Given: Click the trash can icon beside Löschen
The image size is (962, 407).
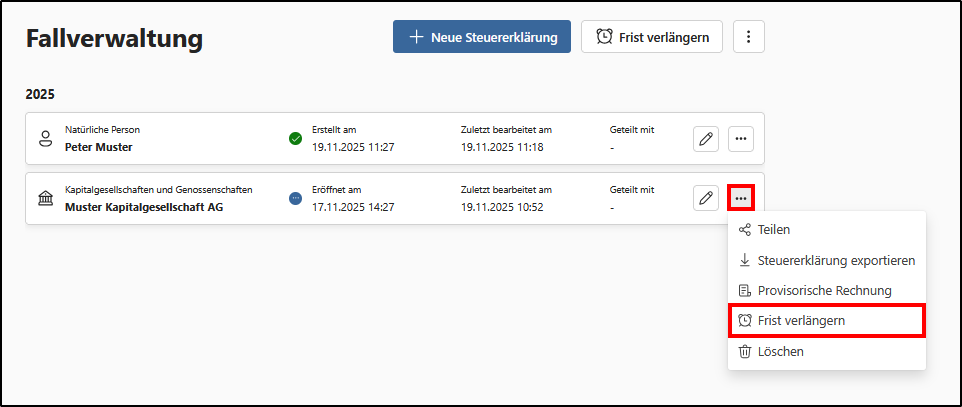Looking at the screenshot, I should click(x=744, y=352).
